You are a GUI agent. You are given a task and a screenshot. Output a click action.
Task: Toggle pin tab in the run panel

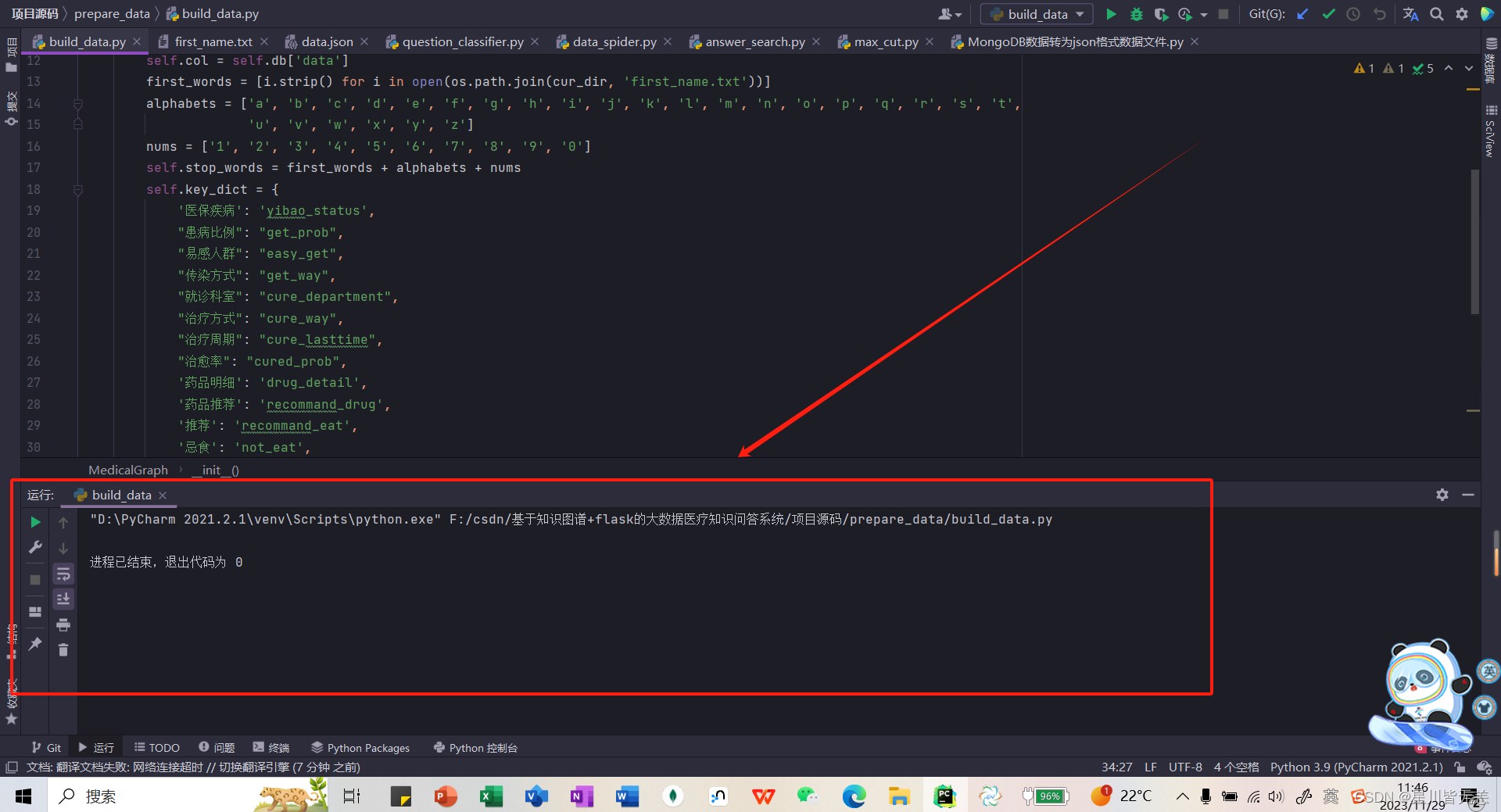pyautogui.click(x=35, y=644)
